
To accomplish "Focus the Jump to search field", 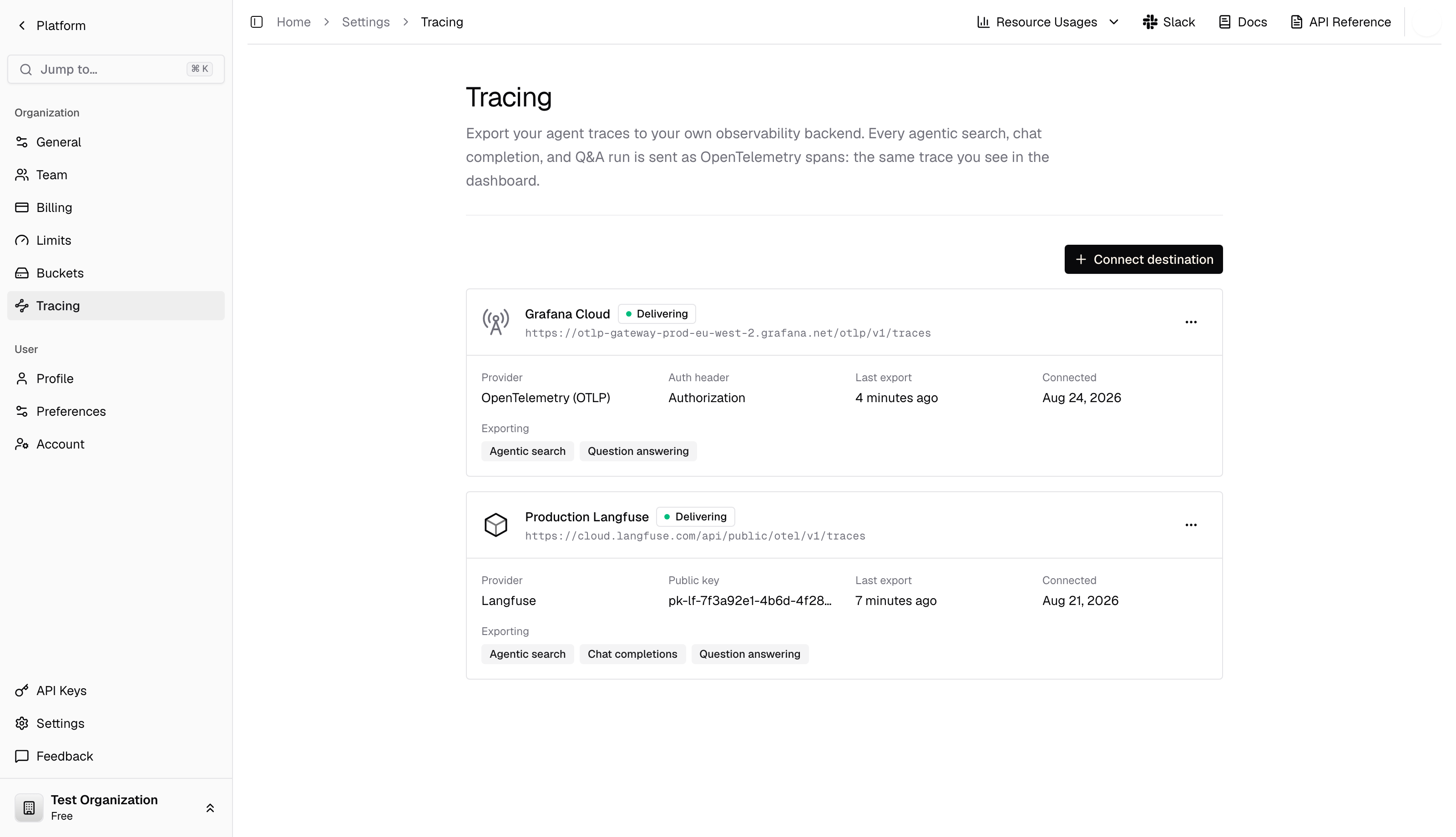I will pos(116,69).
